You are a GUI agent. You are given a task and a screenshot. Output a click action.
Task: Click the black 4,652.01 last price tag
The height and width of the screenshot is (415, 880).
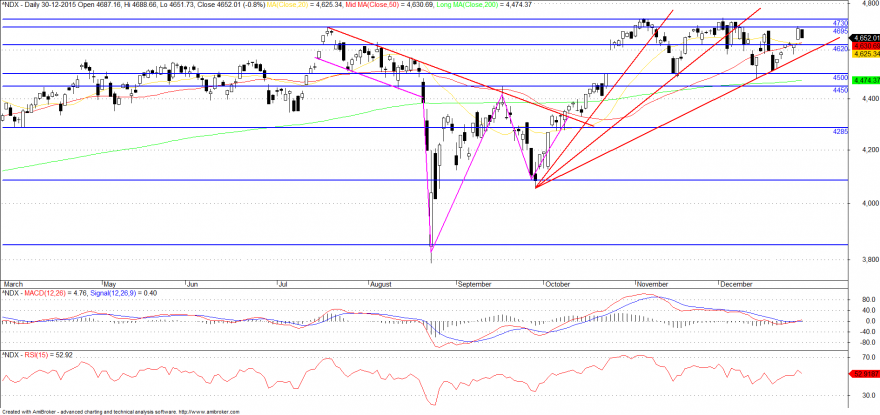[x=865, y=38]
